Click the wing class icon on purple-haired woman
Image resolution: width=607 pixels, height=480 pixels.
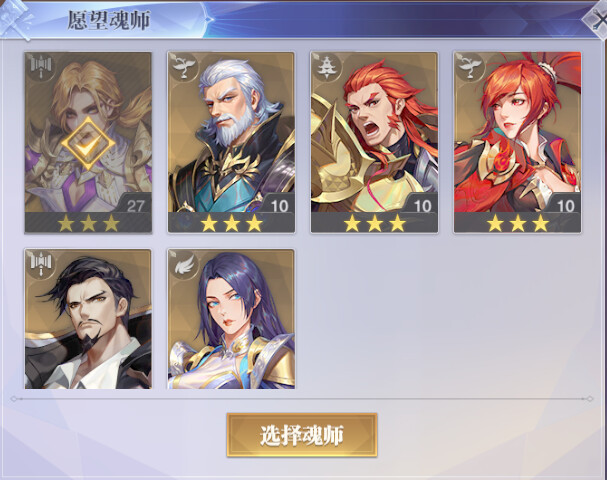[184, 264]
